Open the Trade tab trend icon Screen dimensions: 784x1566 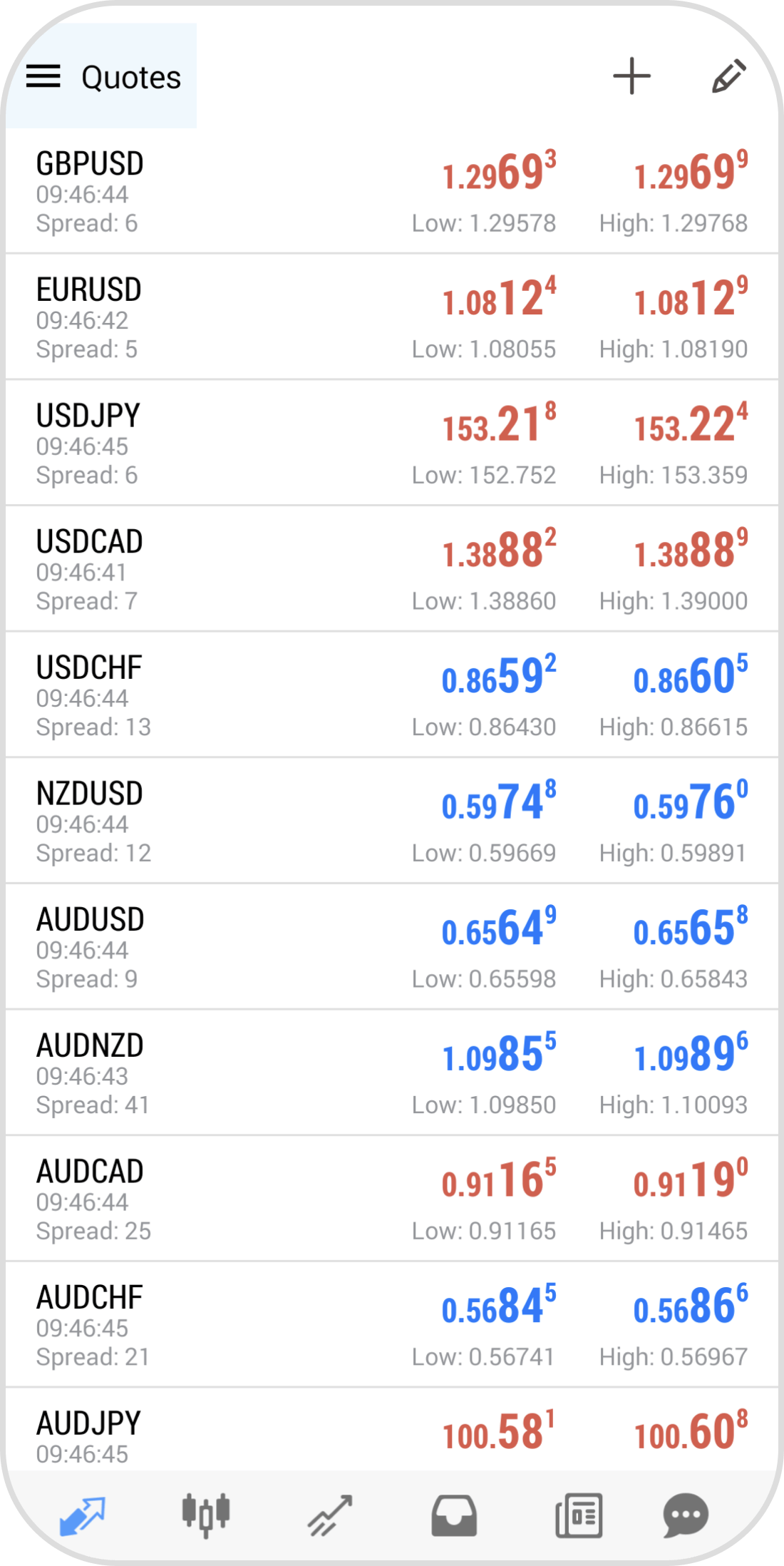click(330, 1515)
